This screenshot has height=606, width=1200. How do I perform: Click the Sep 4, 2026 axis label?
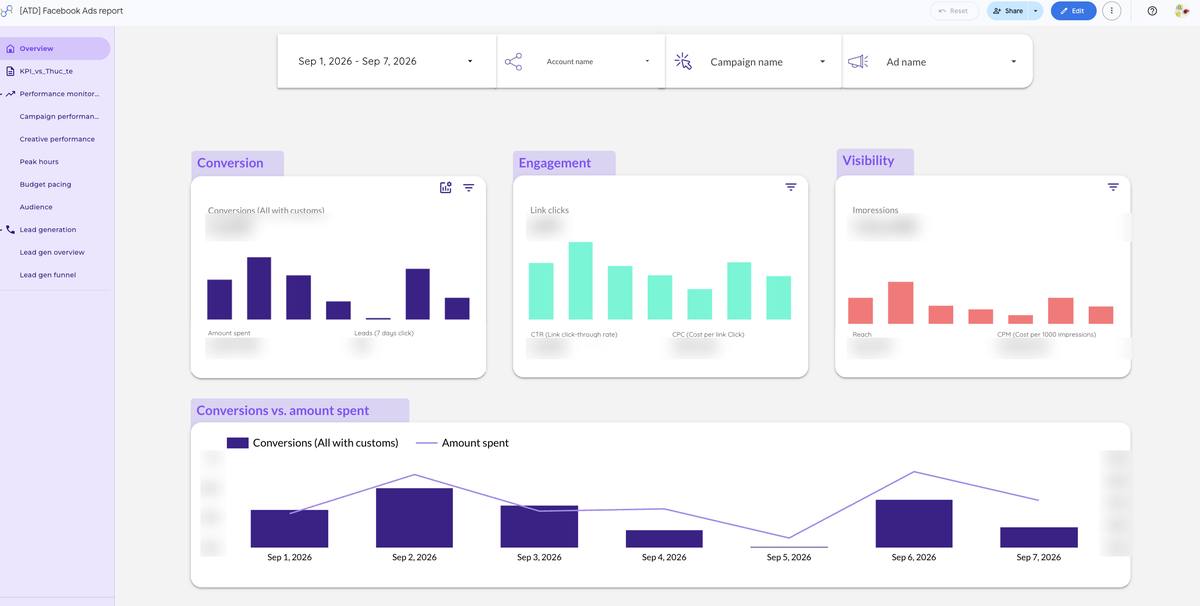click(664, 557)
